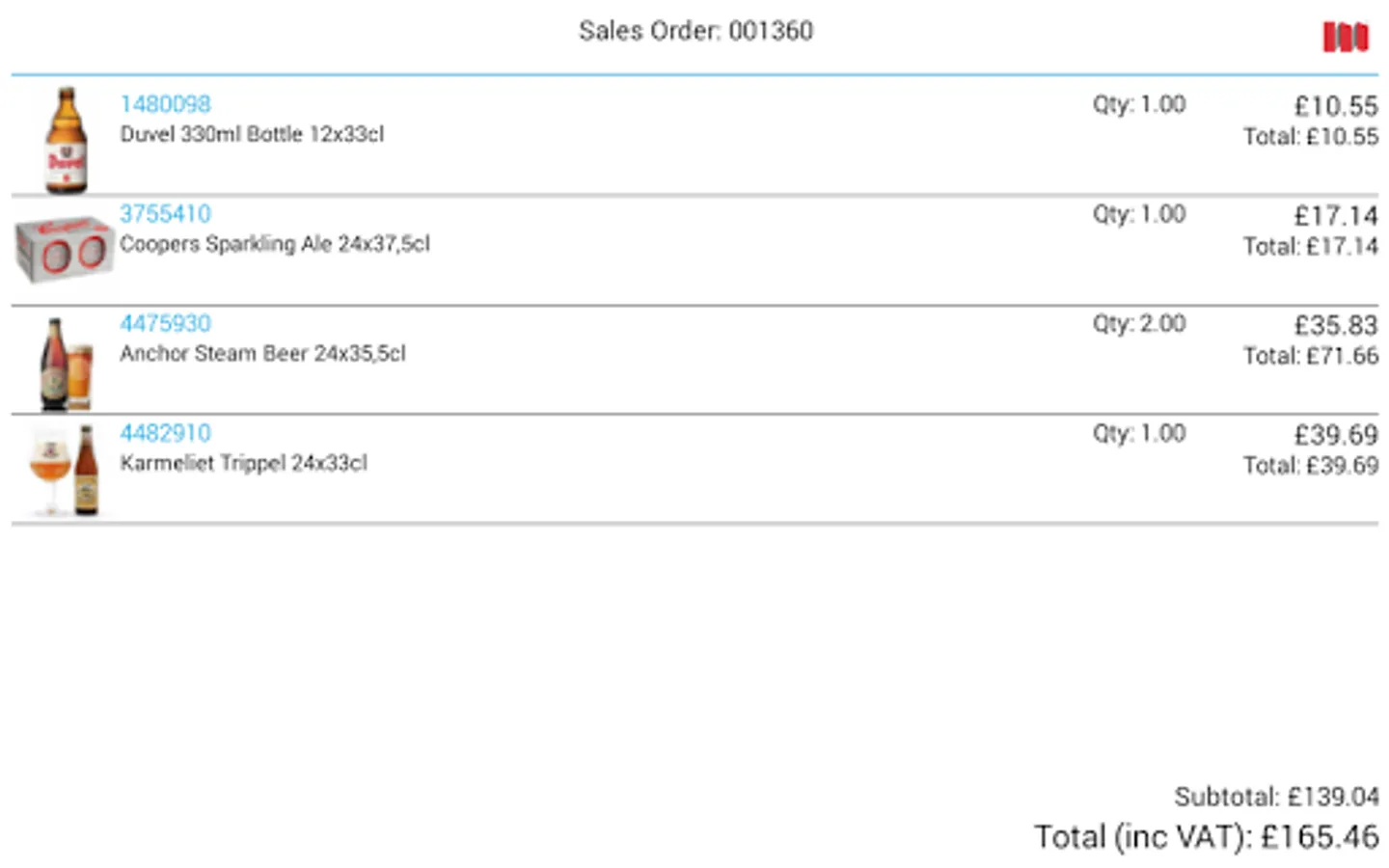Tap the Total (inc VAT) amount
This screenshot has height=868, width=1389.
coord(1206,837)
